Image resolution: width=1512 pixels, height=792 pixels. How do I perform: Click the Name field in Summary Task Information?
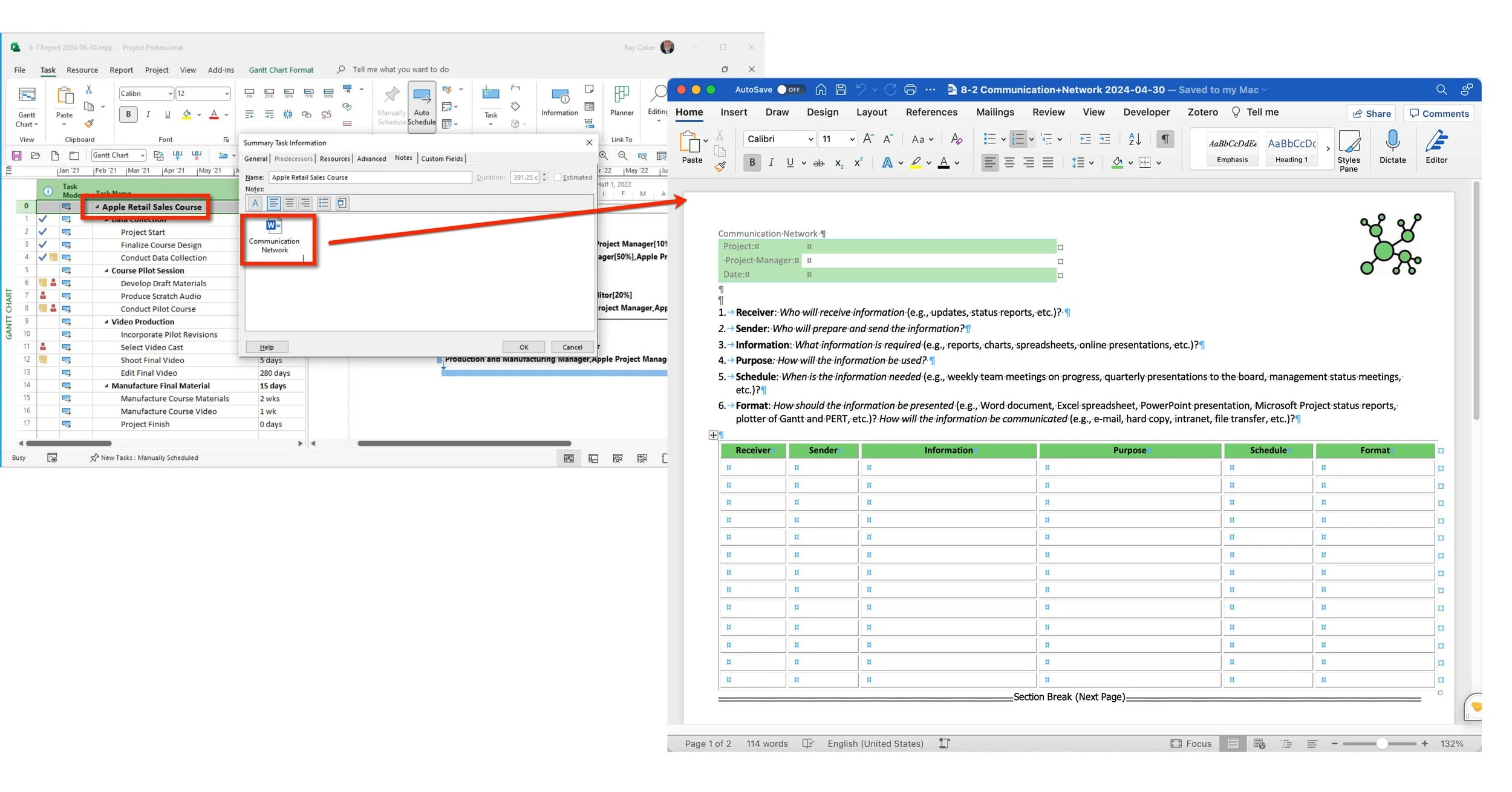370,177
